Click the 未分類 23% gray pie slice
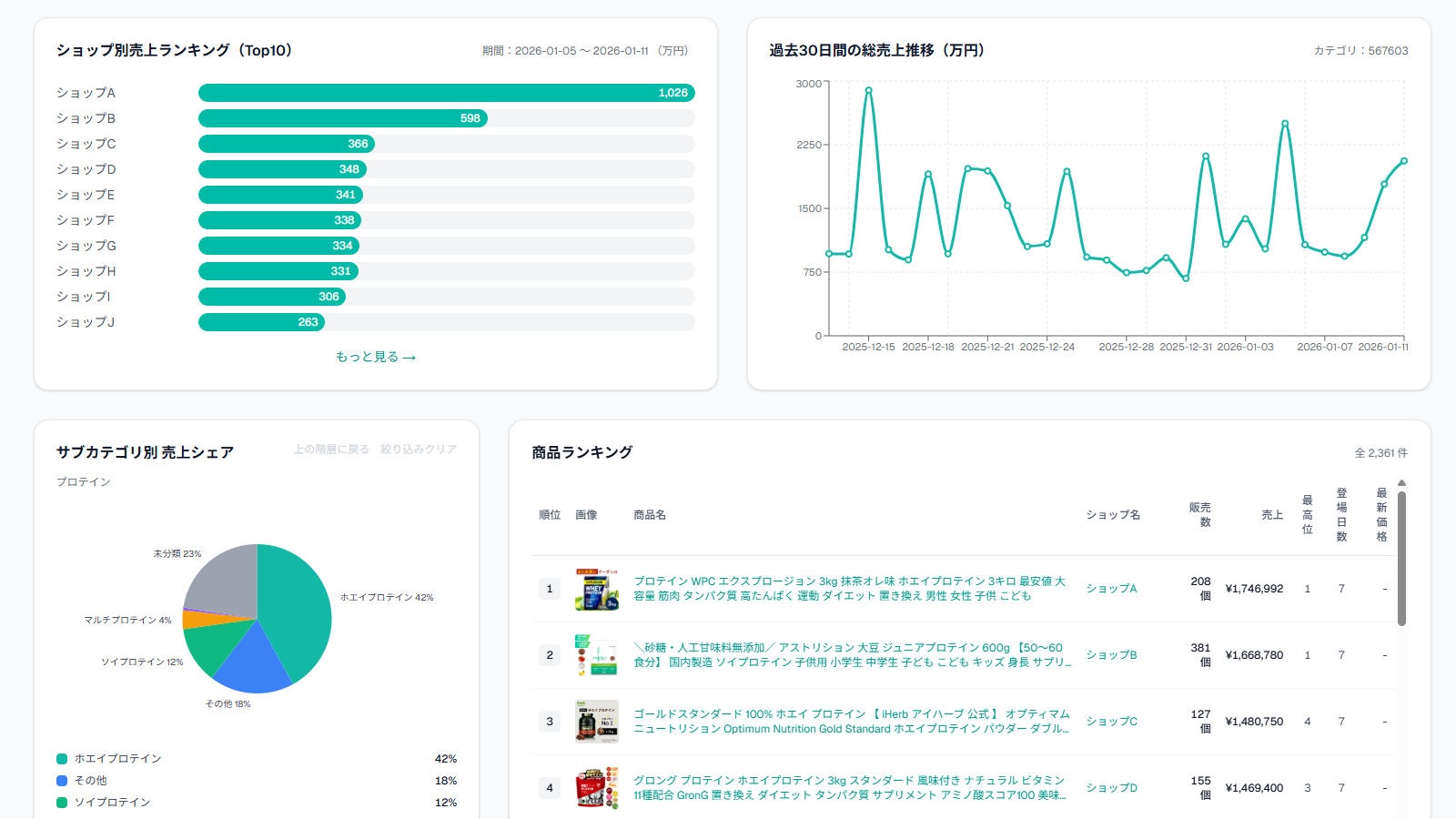The image size is (1456, 819). [223, 578]
